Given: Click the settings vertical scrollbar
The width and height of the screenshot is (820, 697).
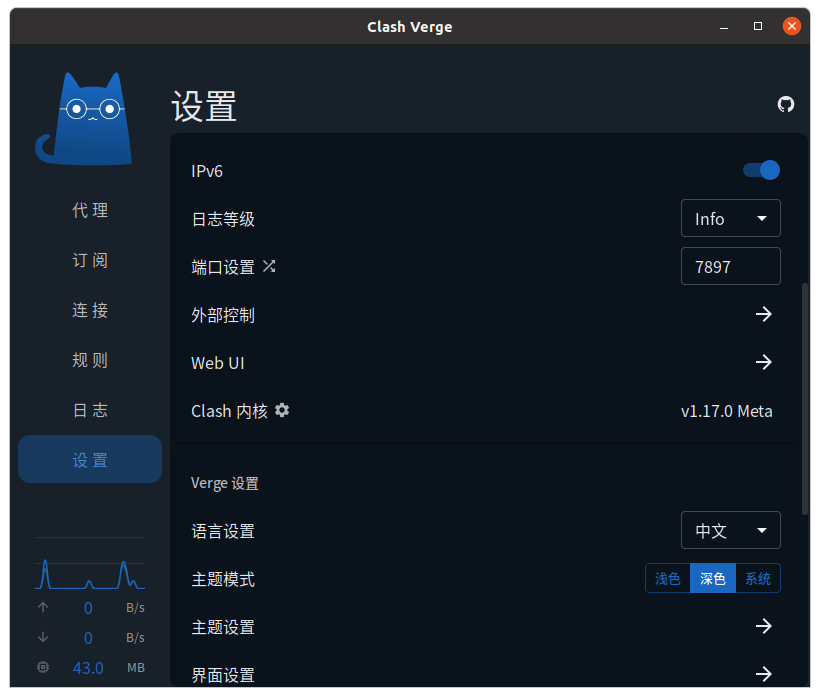Looking at the screenshot, I should 805,399.
